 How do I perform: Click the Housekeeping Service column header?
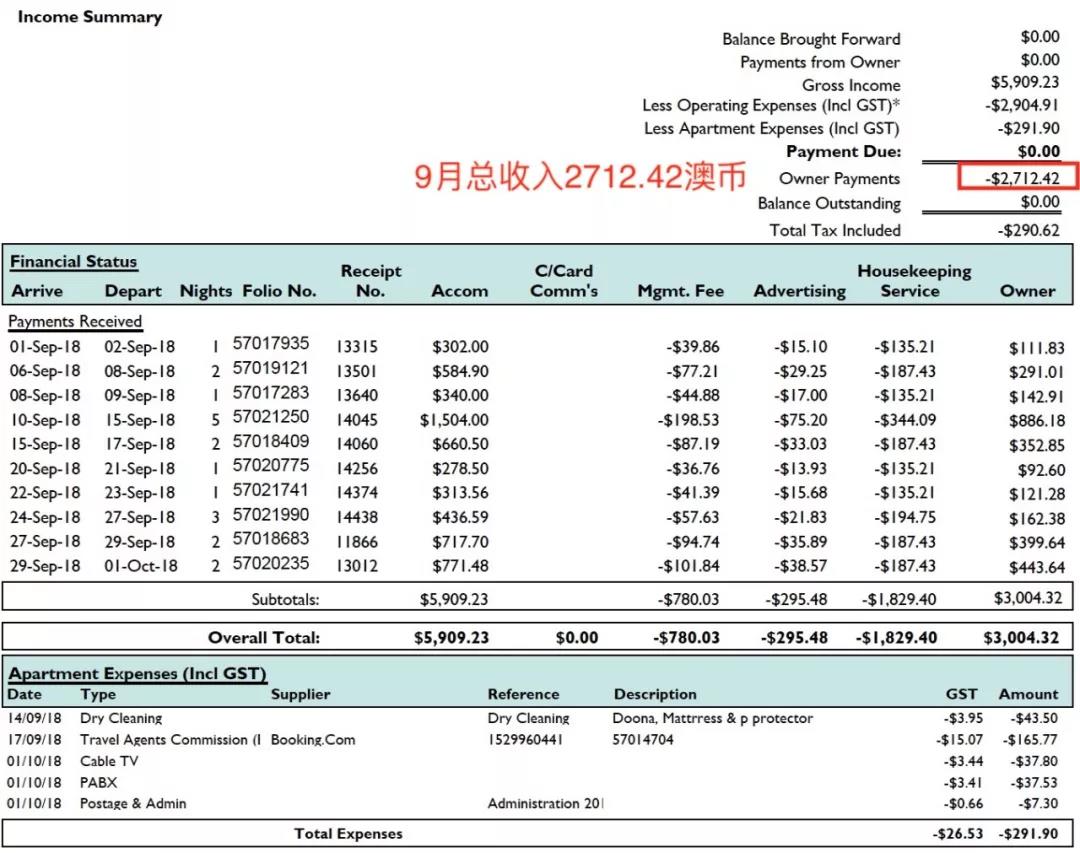tap(913, 281)
